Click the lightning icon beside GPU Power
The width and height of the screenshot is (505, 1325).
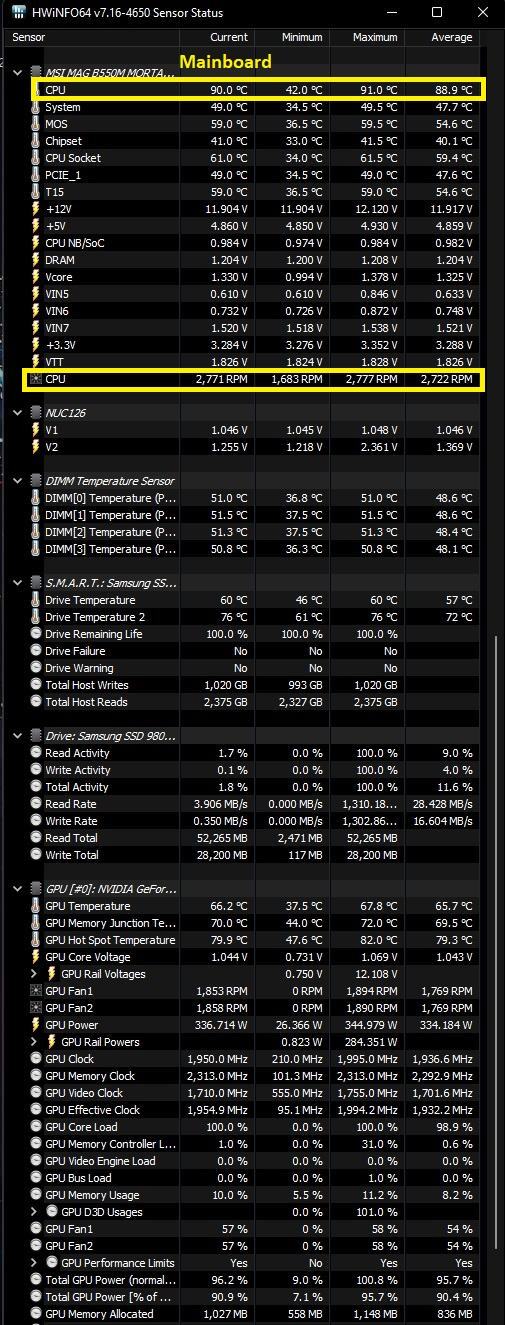pos(37,1025)
